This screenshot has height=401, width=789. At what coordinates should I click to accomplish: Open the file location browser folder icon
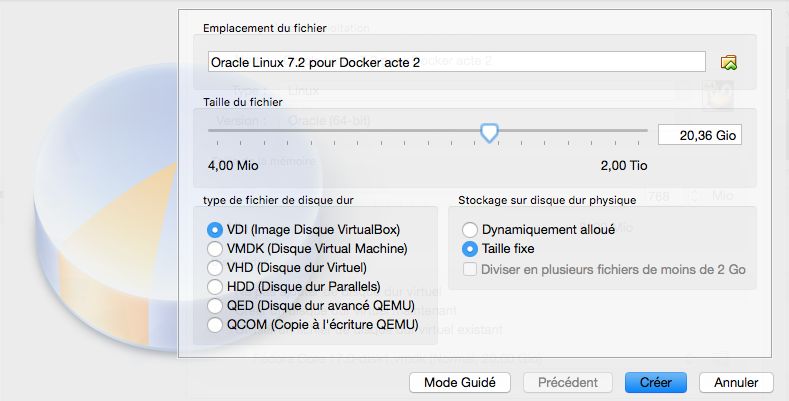click(x=729, y=62)
